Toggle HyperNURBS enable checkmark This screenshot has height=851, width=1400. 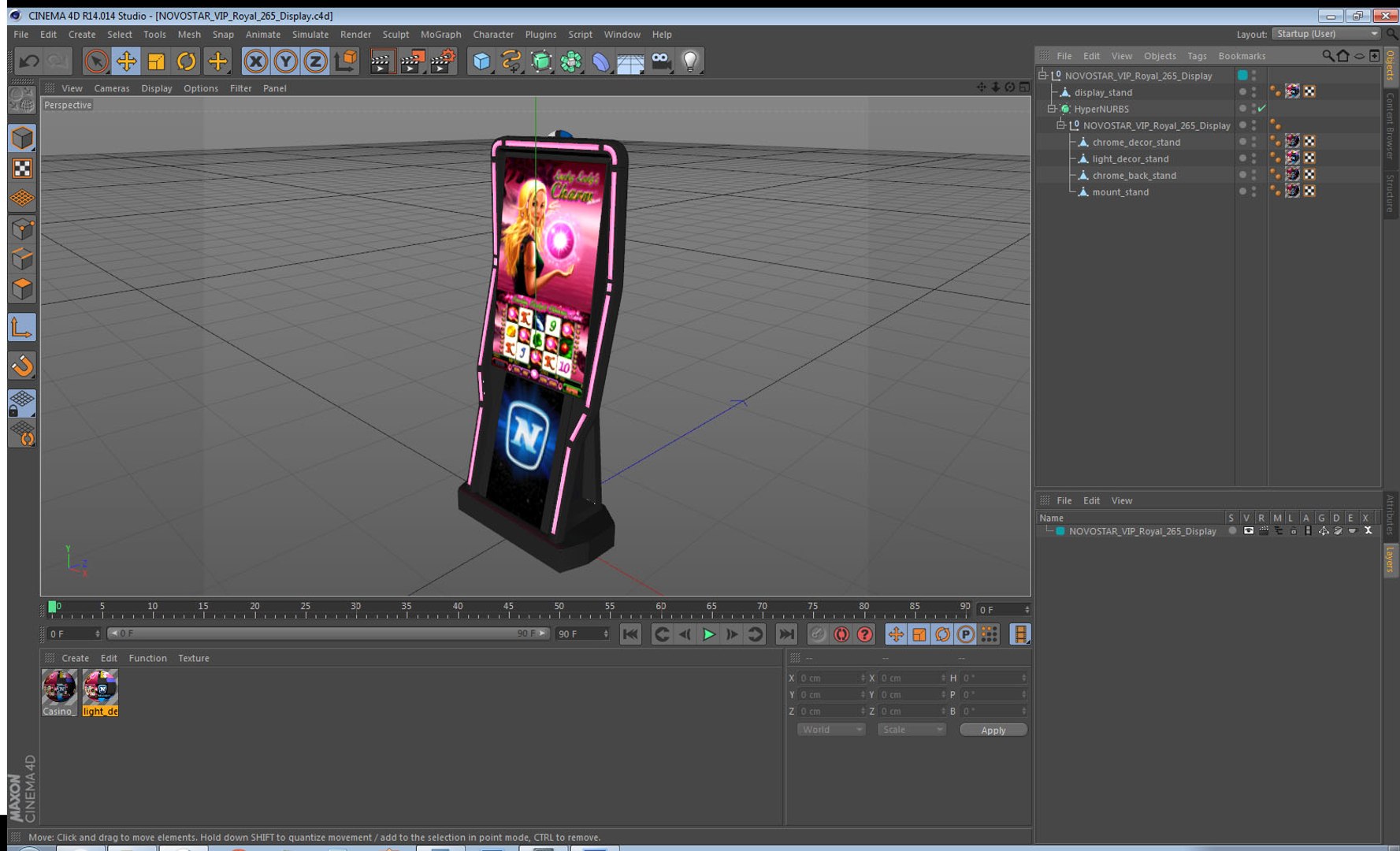tap(1262, 109)
